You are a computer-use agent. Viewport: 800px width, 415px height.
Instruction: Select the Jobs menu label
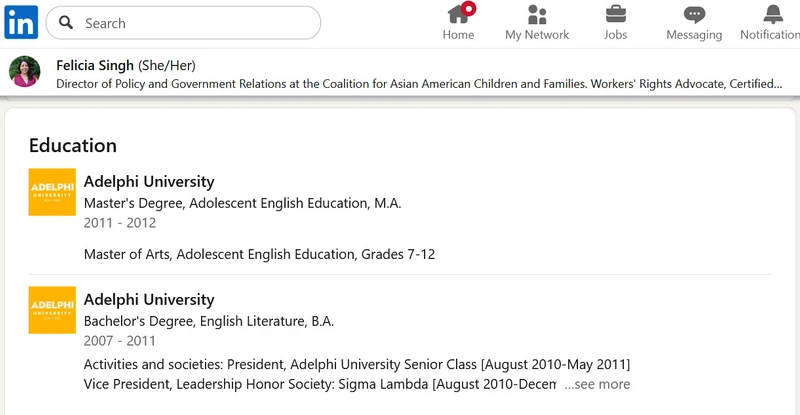click(x=615, y=35)
